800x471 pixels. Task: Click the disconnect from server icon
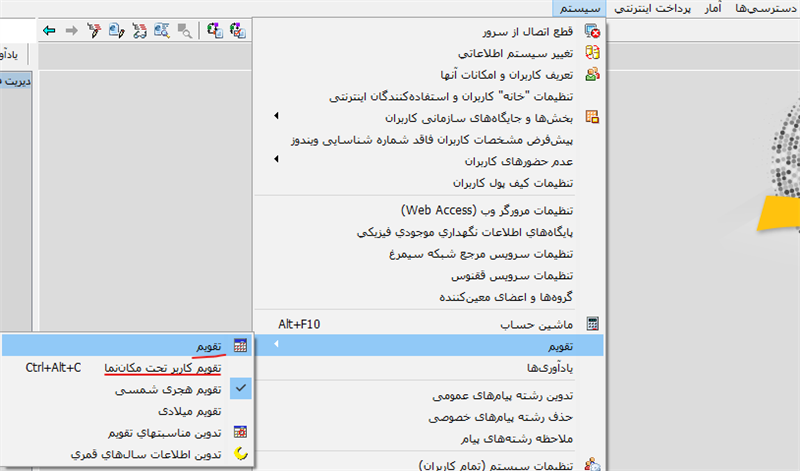pyautogui.click(x=592, y=30)
